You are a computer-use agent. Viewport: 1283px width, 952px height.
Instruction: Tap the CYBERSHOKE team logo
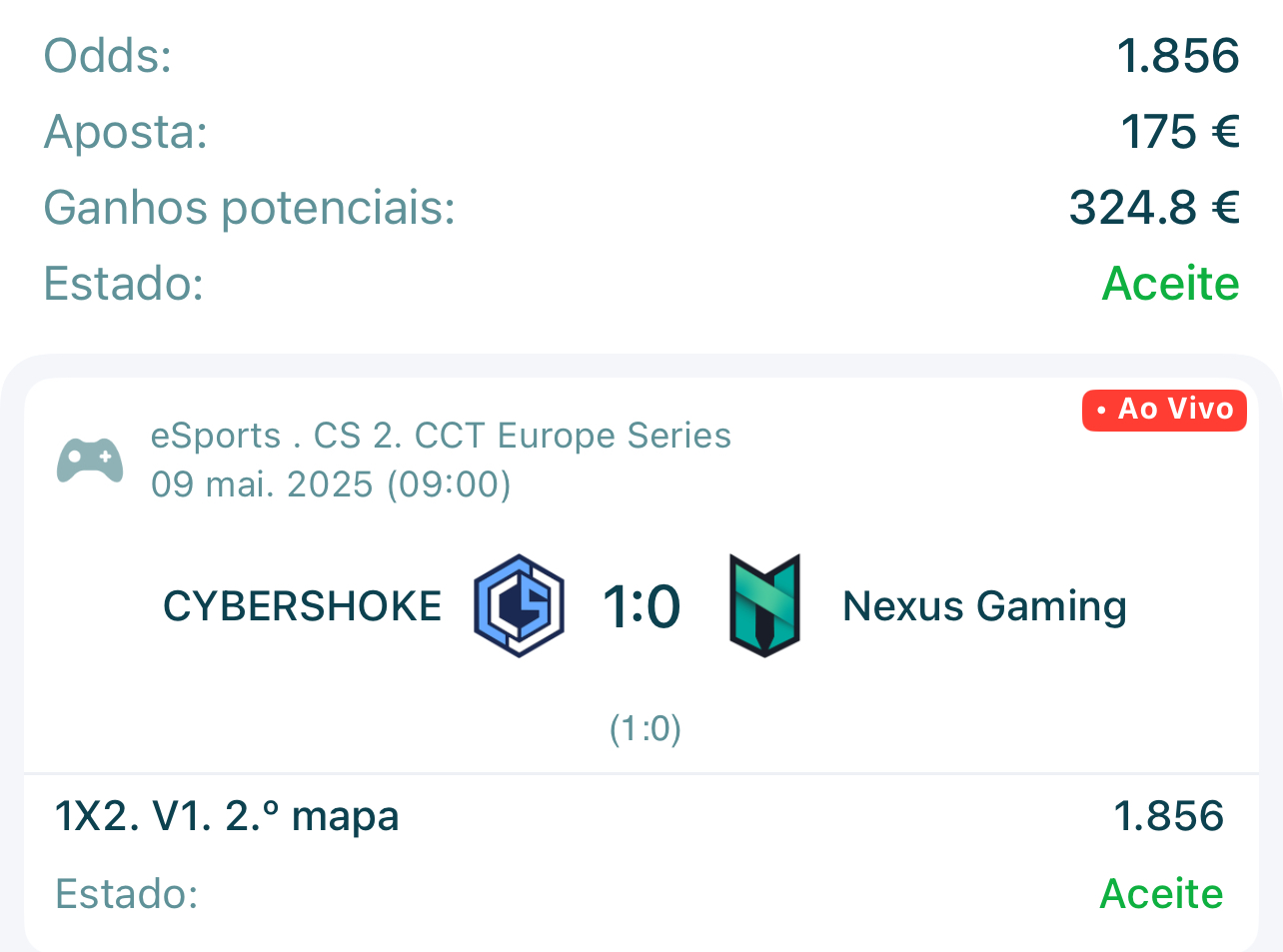(519, 605)
